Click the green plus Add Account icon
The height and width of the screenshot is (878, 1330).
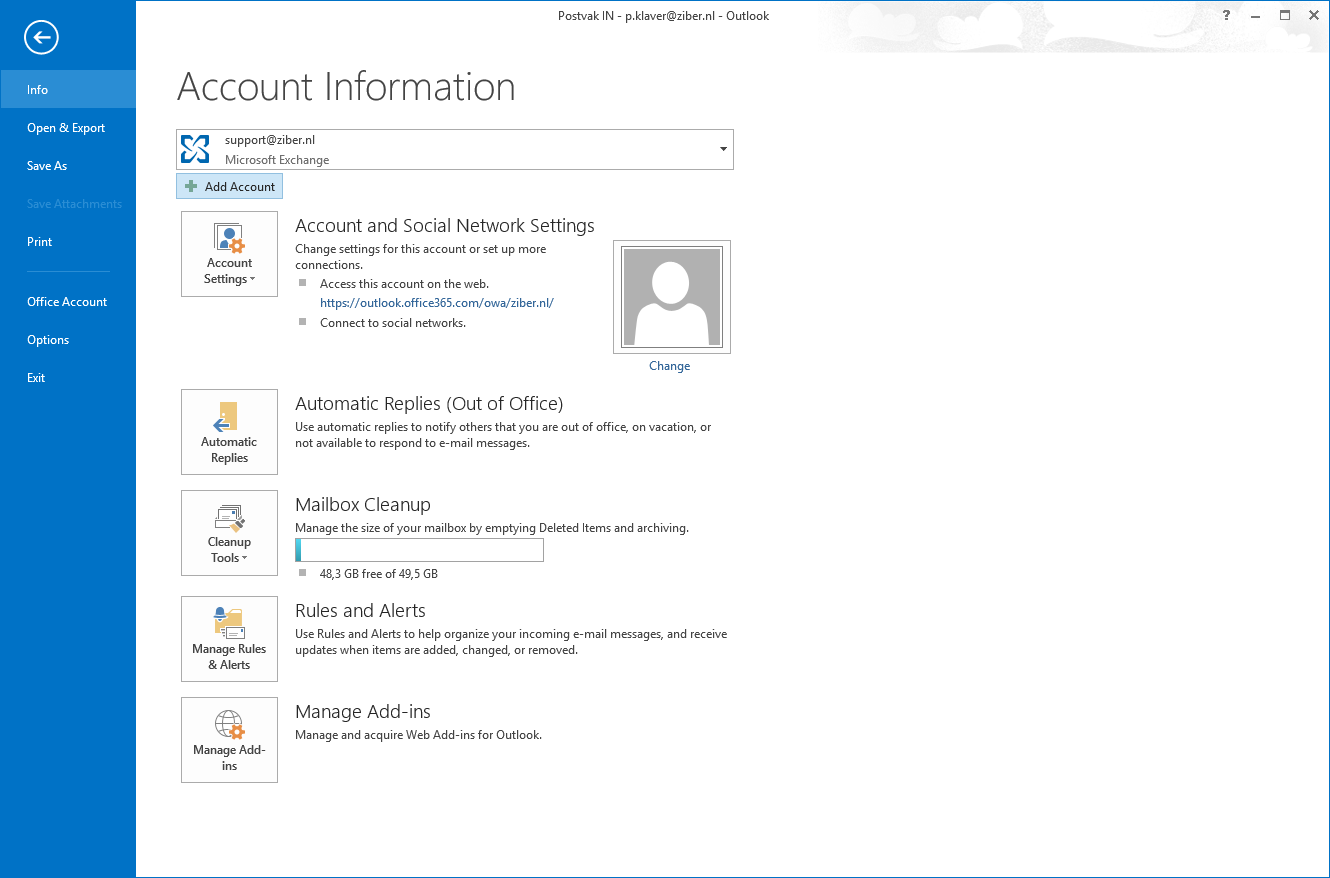pos(191,186)
